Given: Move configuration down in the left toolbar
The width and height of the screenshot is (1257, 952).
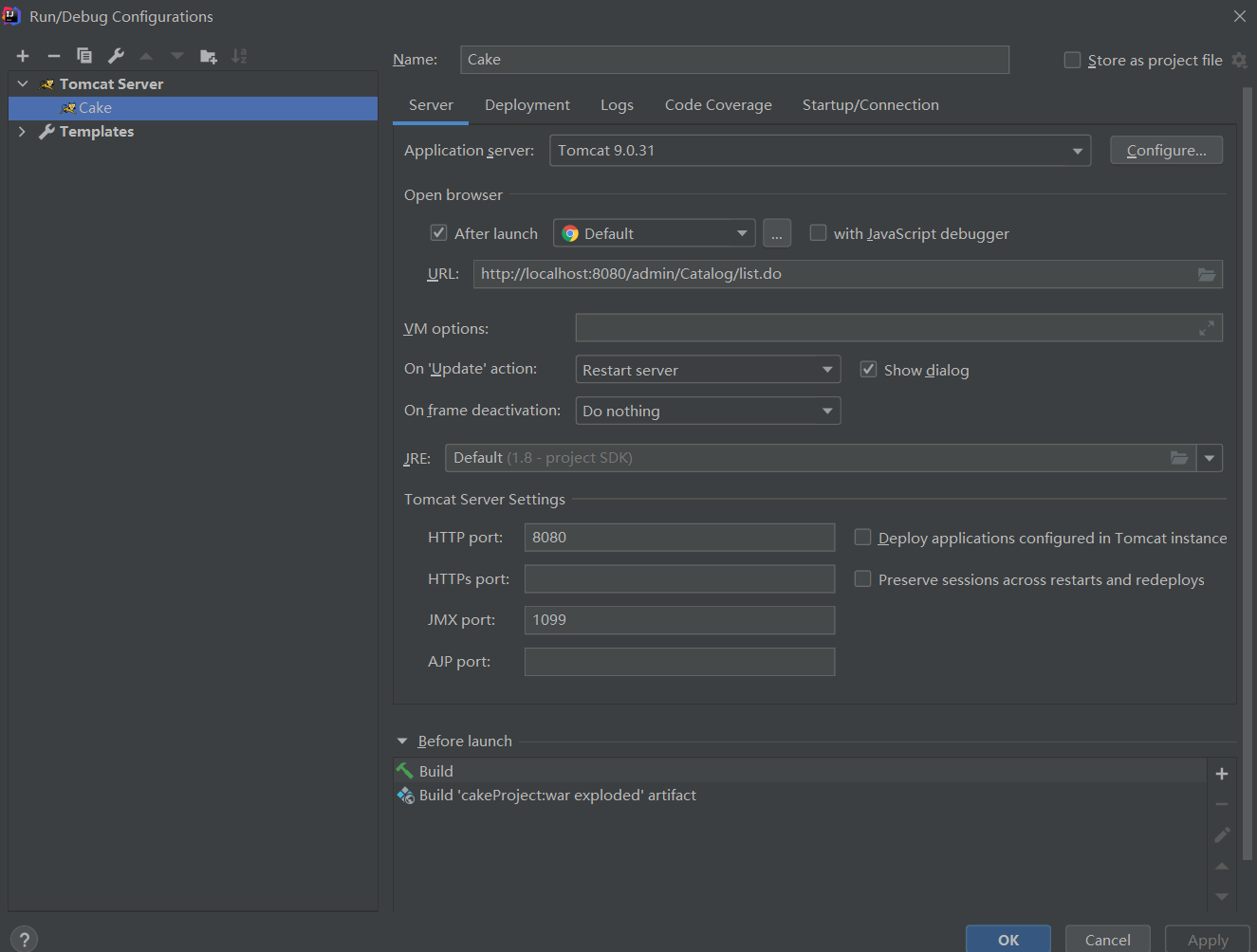Looking at the screenshot, I should (177, 56).
